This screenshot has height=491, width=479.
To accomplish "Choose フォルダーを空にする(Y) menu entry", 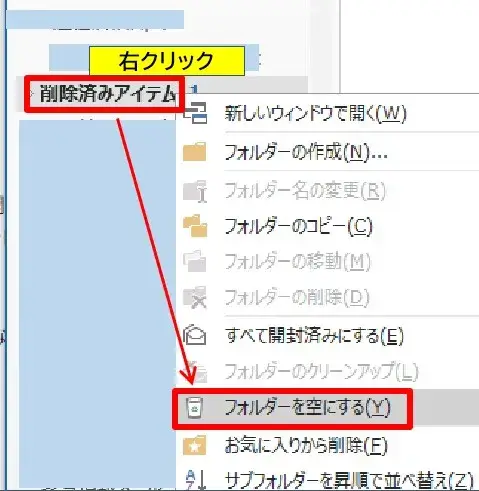I will click(307, 407).
